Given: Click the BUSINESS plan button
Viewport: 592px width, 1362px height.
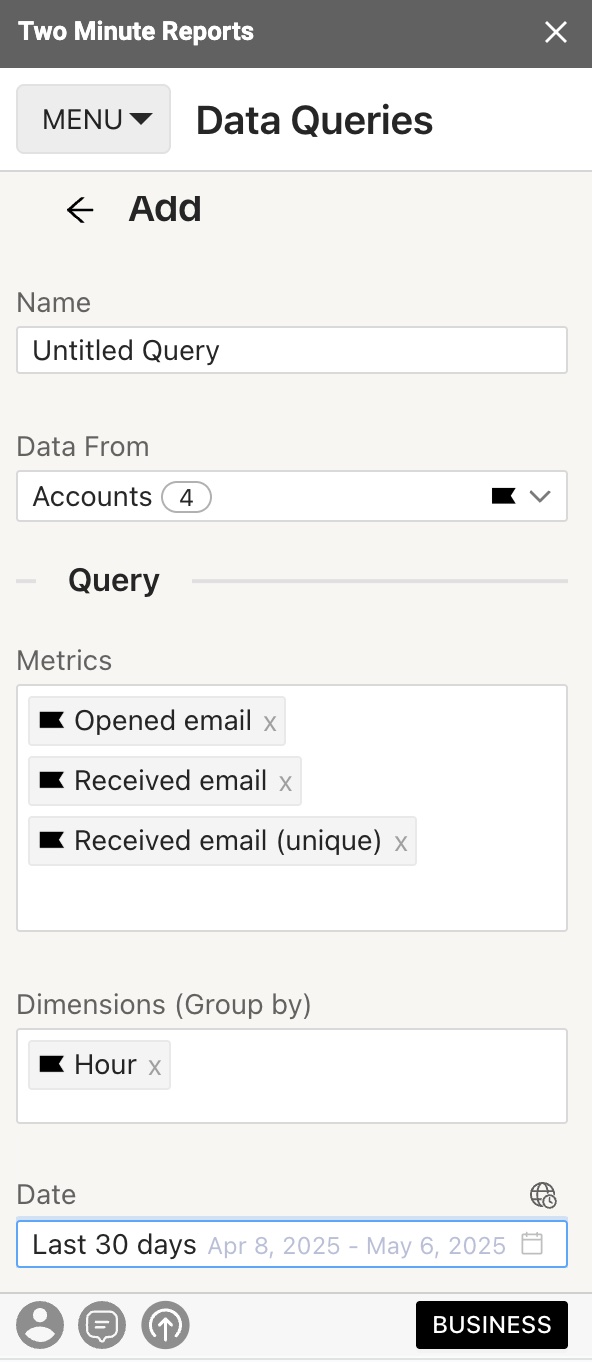Looking at the screenshot, I should pos(492,1325).
